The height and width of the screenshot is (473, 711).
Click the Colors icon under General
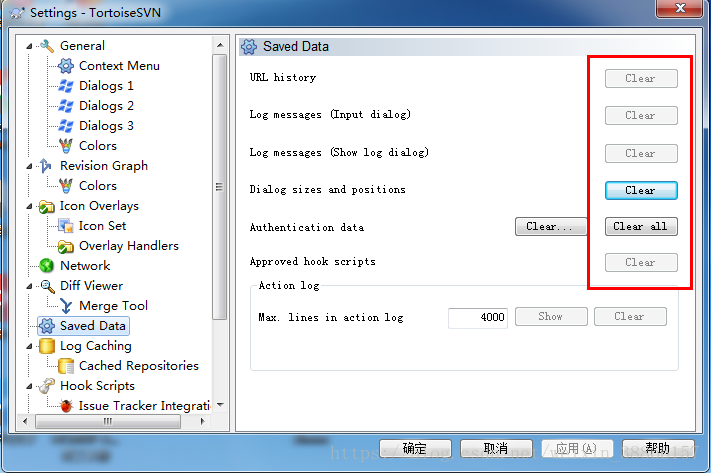[66, 146]
